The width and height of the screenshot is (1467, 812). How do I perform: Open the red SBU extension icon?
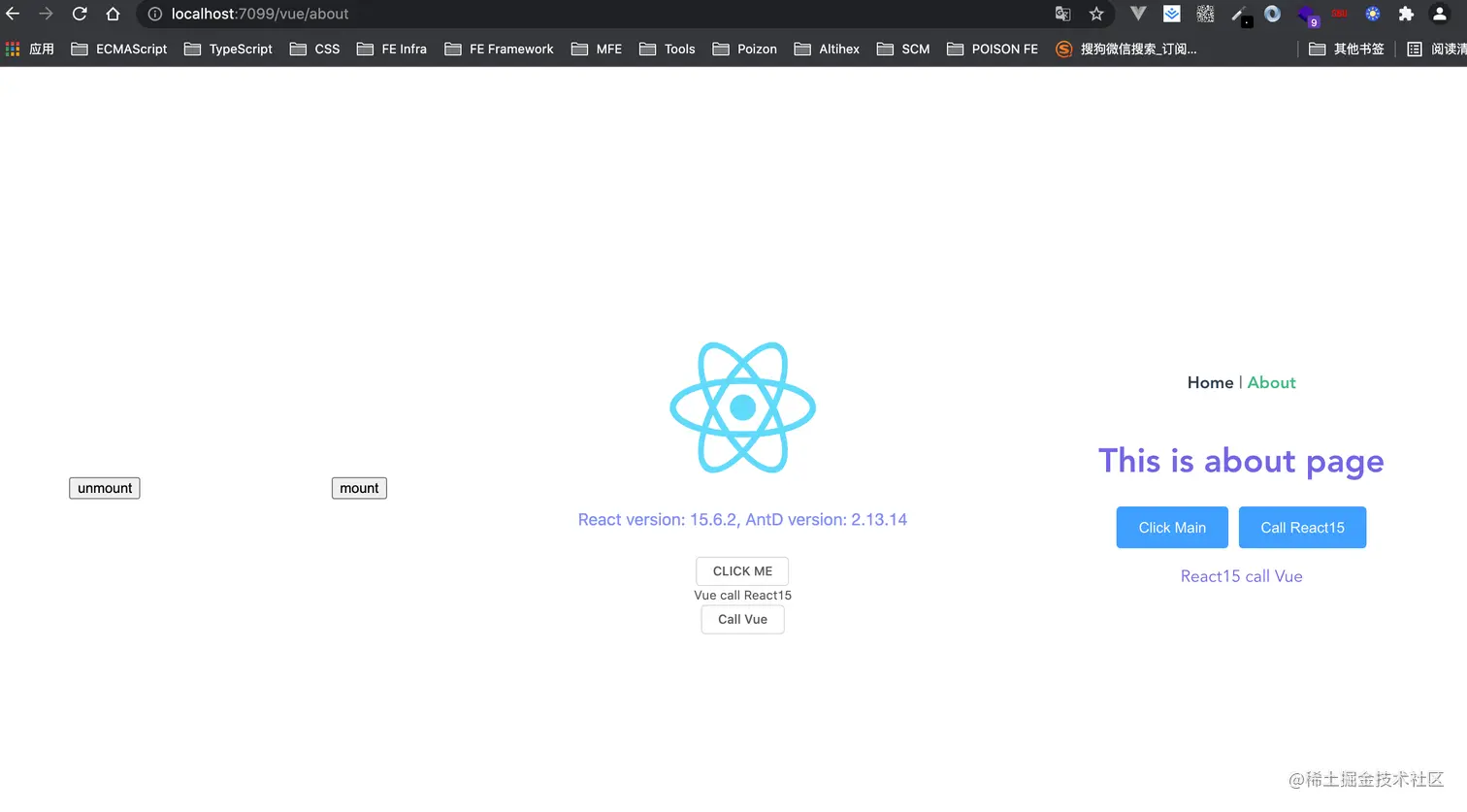click(1340, 14)
